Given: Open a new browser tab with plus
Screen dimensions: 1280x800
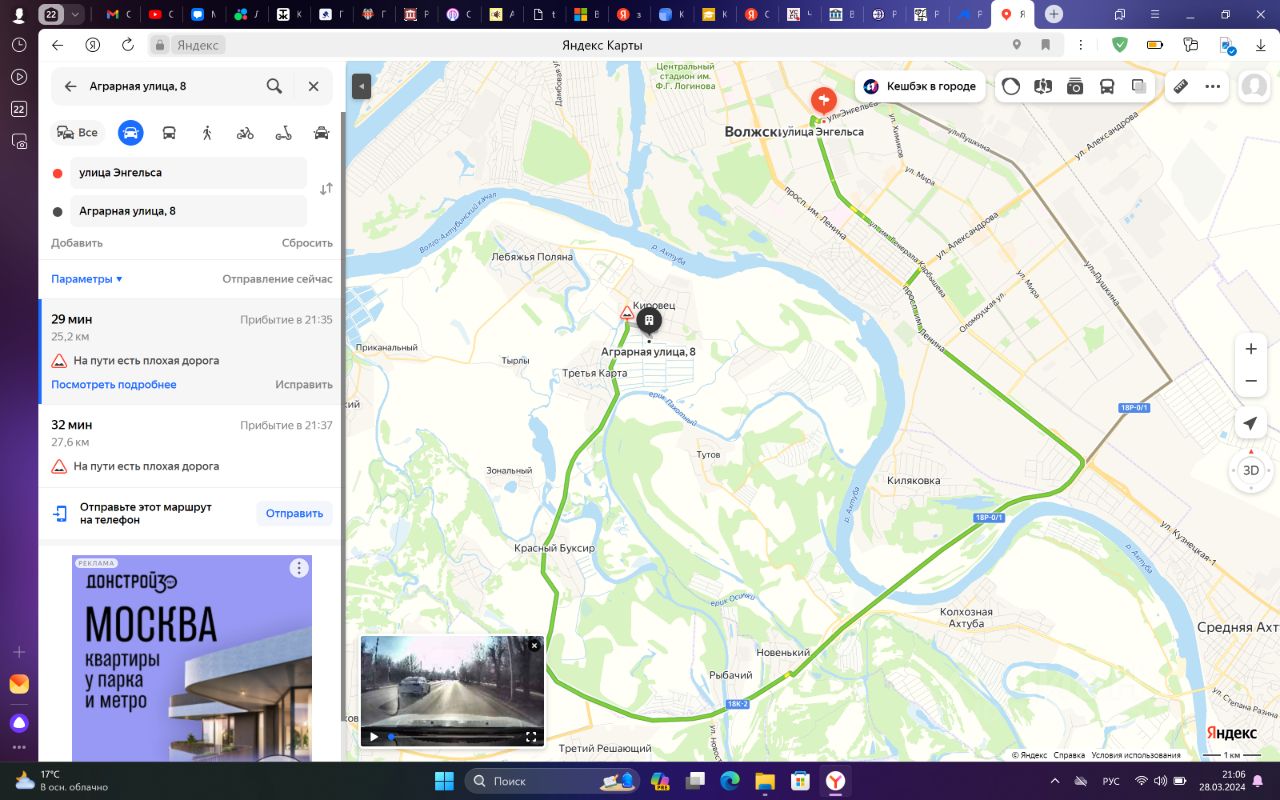Looking at the screenshot, I should (x=1054, y=14).
